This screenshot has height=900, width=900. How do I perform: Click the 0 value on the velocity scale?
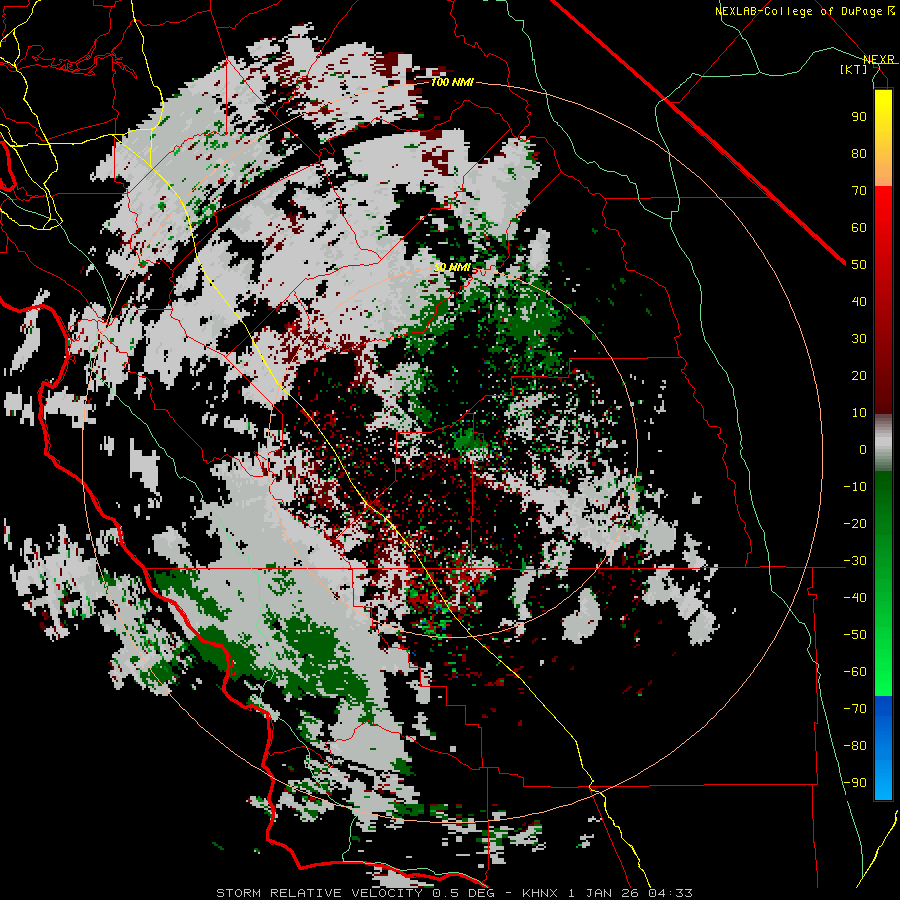click(863, 449)
